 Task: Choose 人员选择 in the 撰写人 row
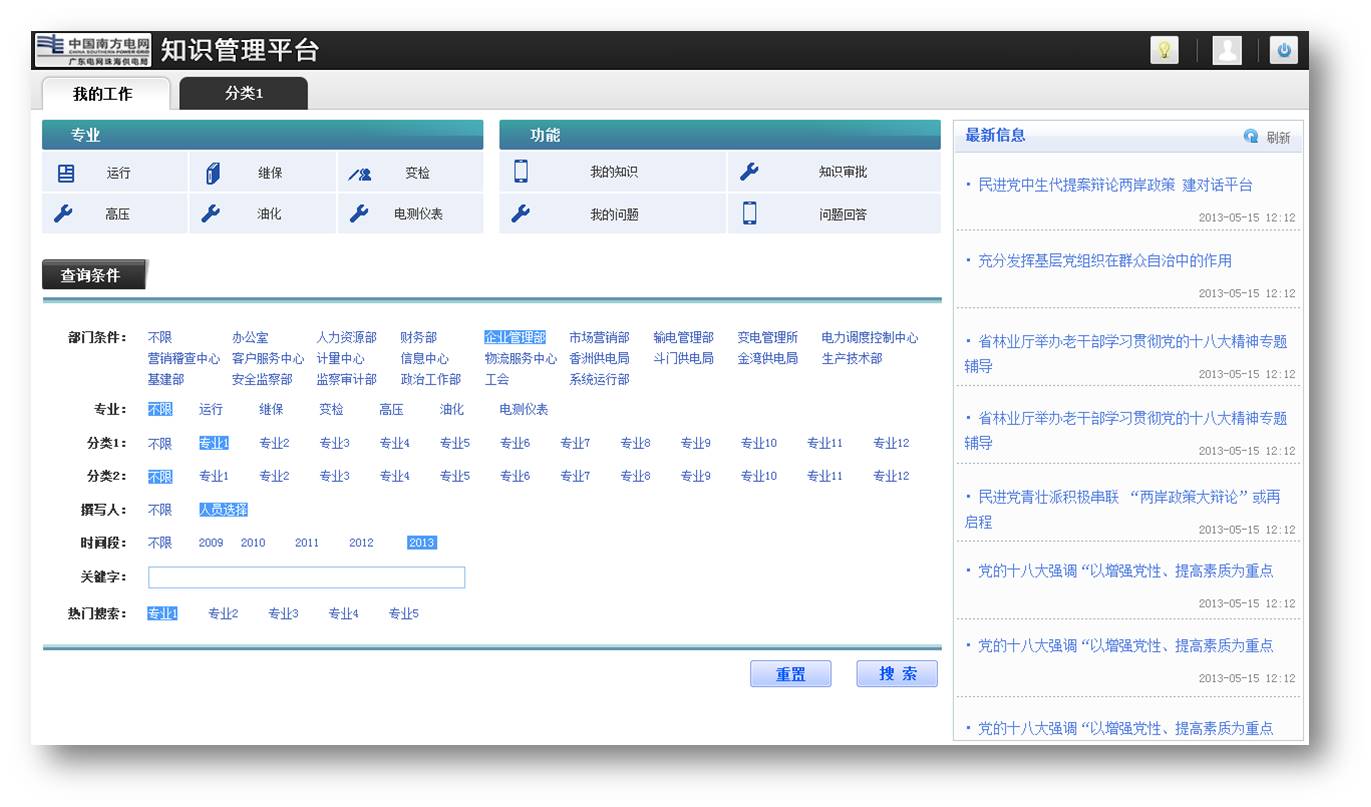[x=223, y=510]
